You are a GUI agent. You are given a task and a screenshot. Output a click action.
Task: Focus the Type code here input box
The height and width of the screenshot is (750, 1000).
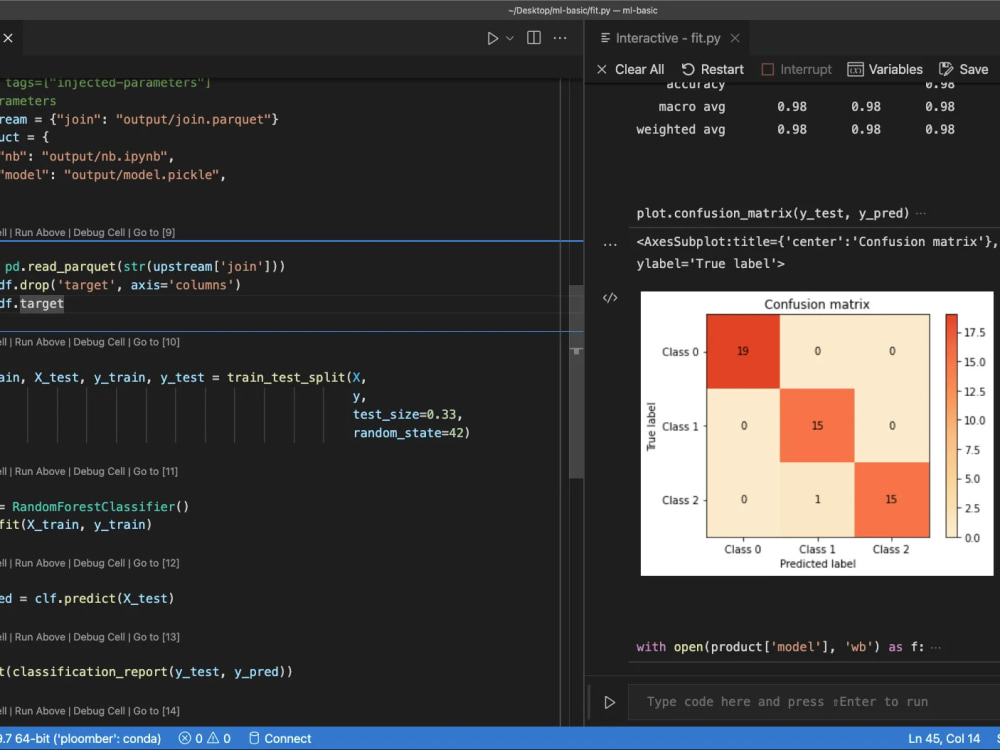[x=814, y=702]
